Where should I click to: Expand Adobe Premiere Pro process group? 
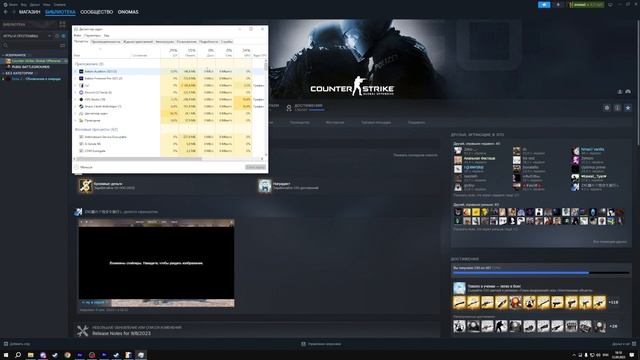76,78
